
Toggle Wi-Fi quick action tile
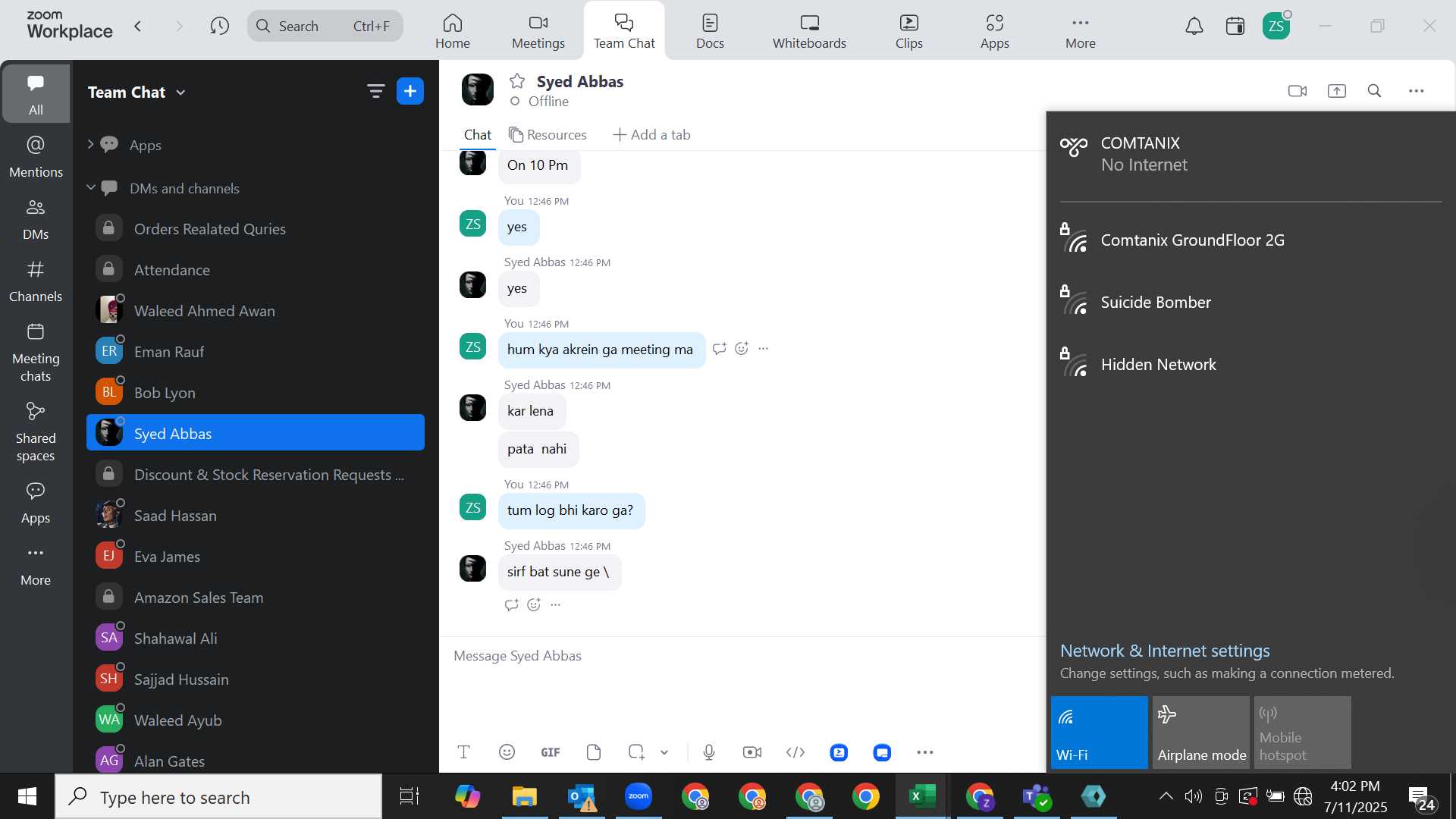tap(1099, 733)
